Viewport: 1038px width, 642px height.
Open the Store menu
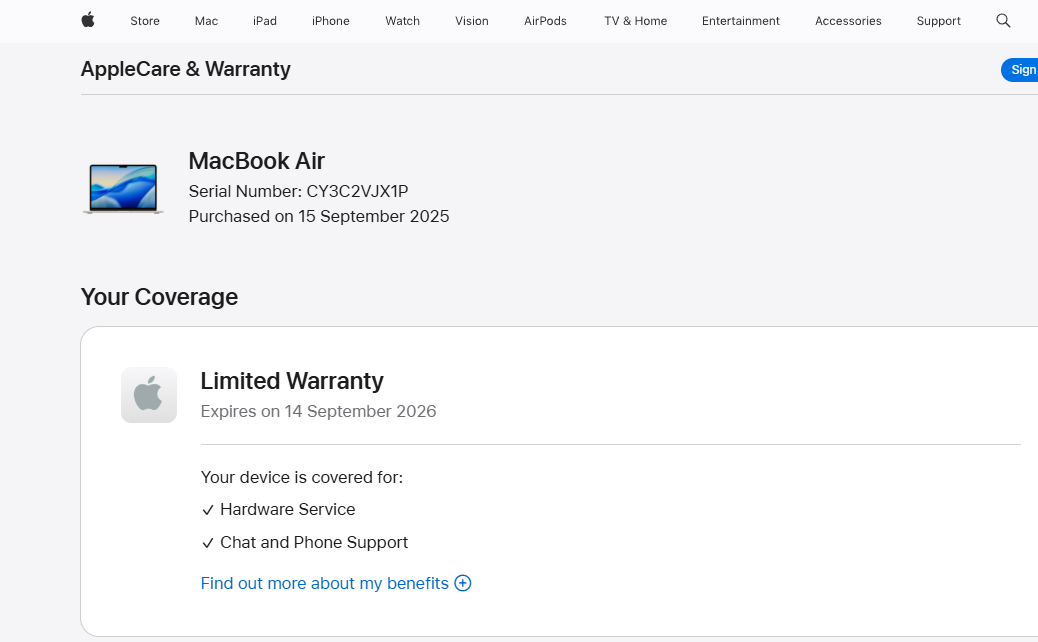(x=145, y=21)
